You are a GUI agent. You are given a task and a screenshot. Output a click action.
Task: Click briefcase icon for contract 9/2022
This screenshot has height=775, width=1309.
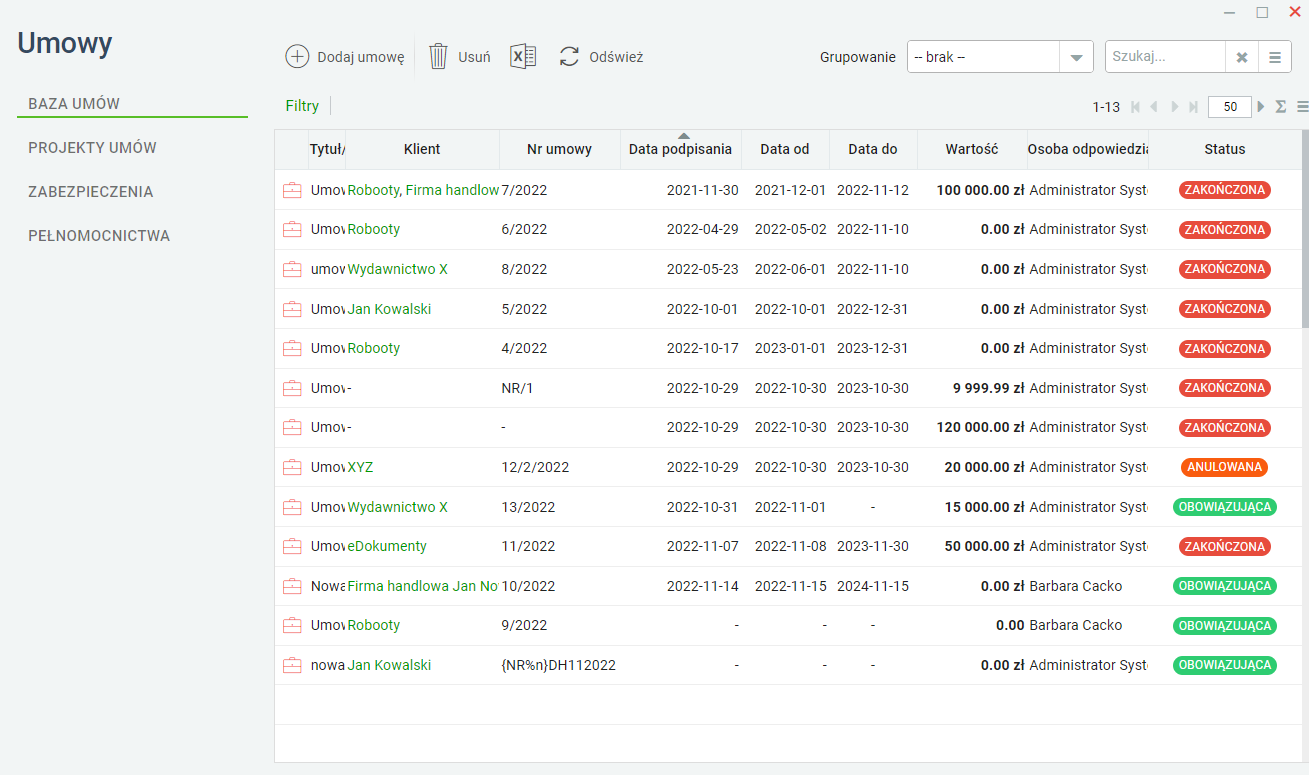292,625
